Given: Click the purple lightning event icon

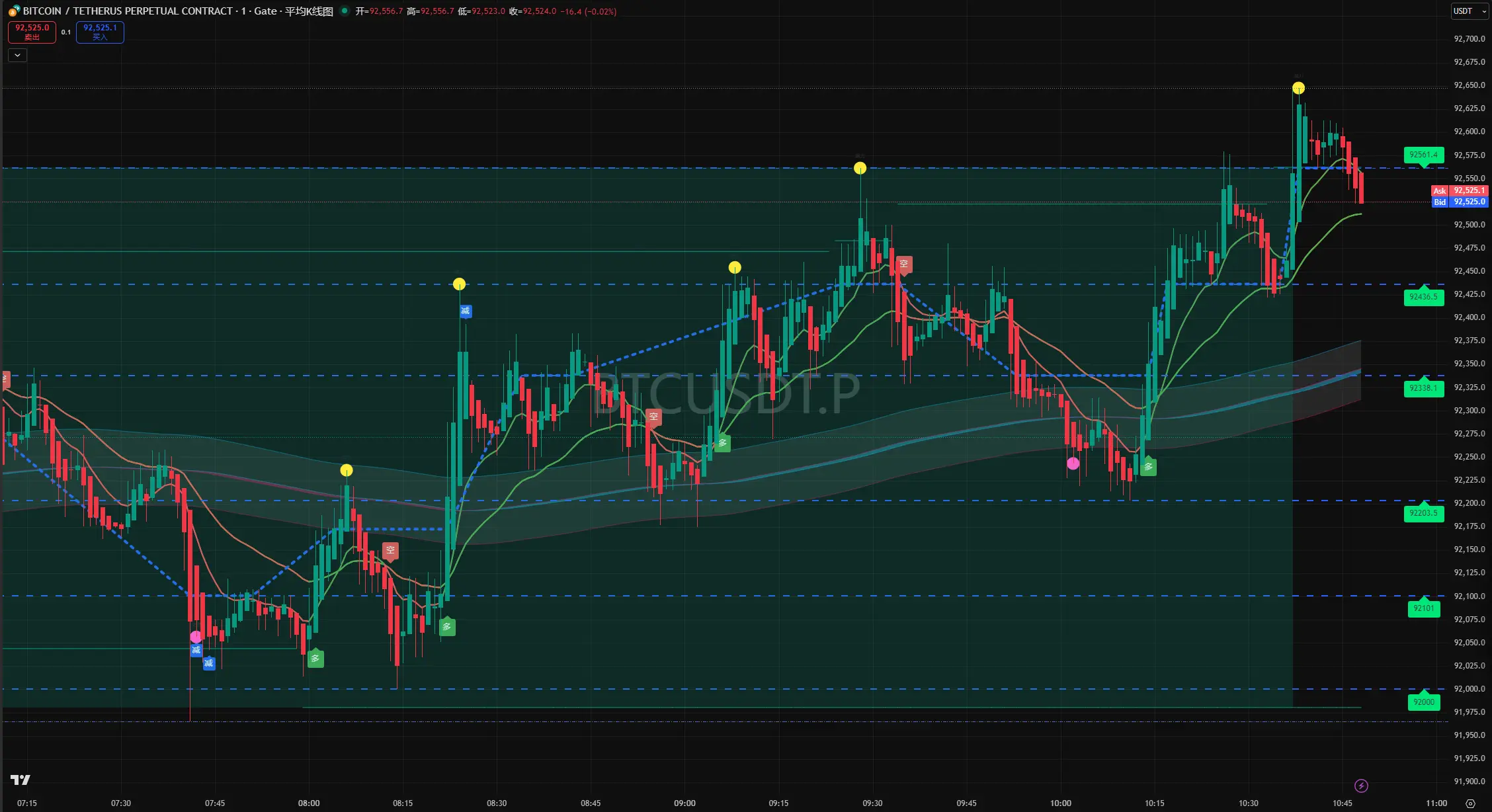Looking at the screenshot, I should point(1361,786).
